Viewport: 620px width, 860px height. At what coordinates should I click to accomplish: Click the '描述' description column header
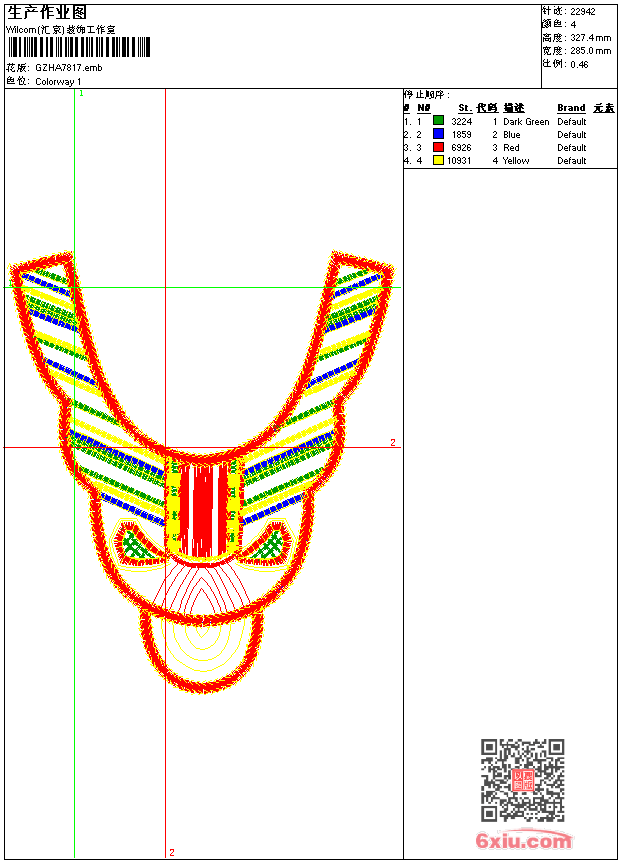point(514,108)
